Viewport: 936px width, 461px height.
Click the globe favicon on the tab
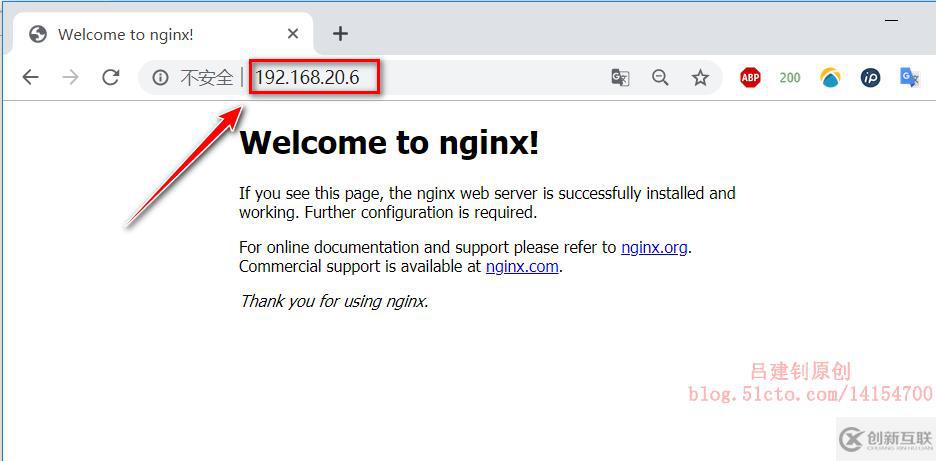coord(38,34)
